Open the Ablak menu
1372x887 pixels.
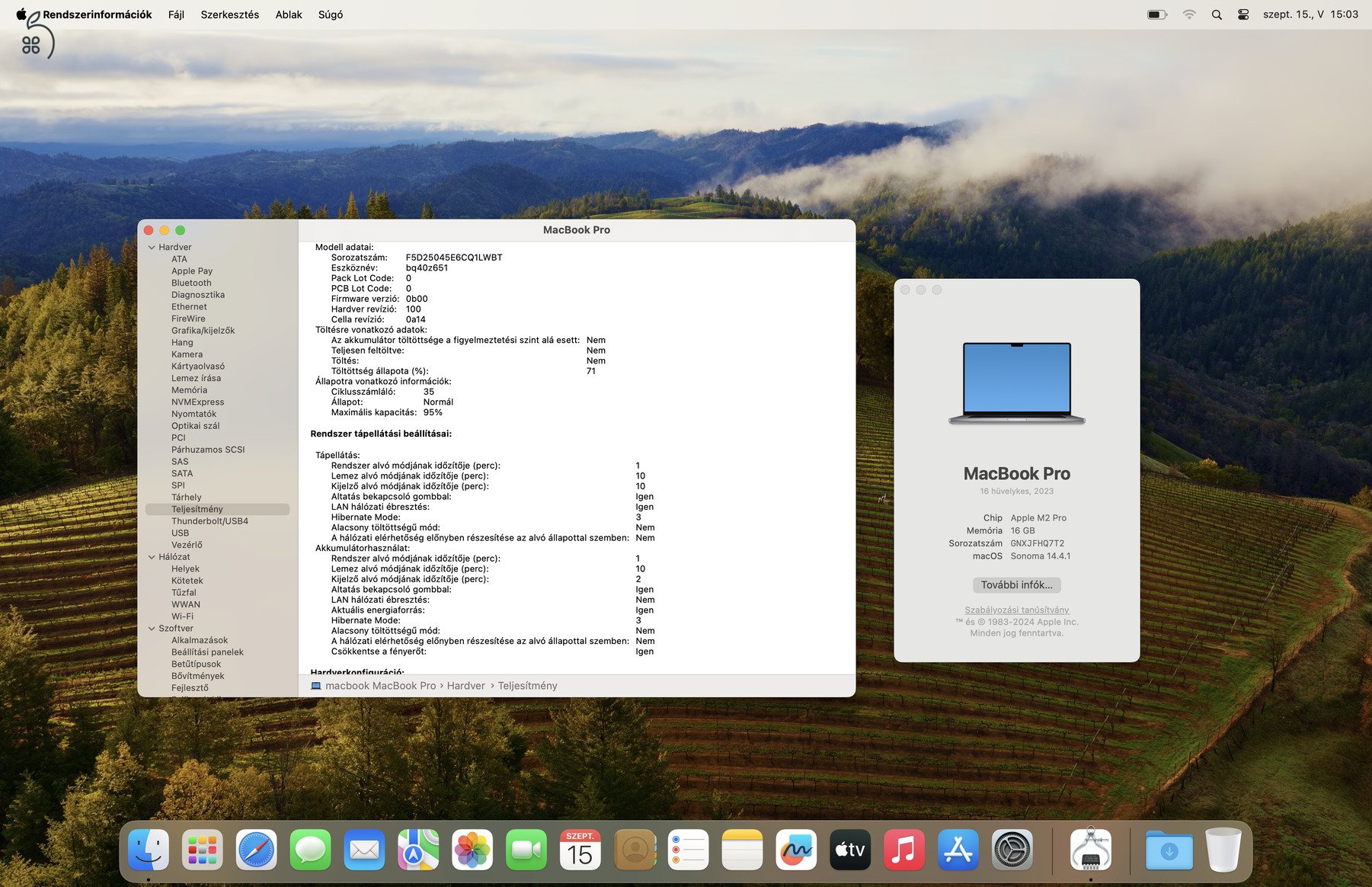[x=289, y=14]
